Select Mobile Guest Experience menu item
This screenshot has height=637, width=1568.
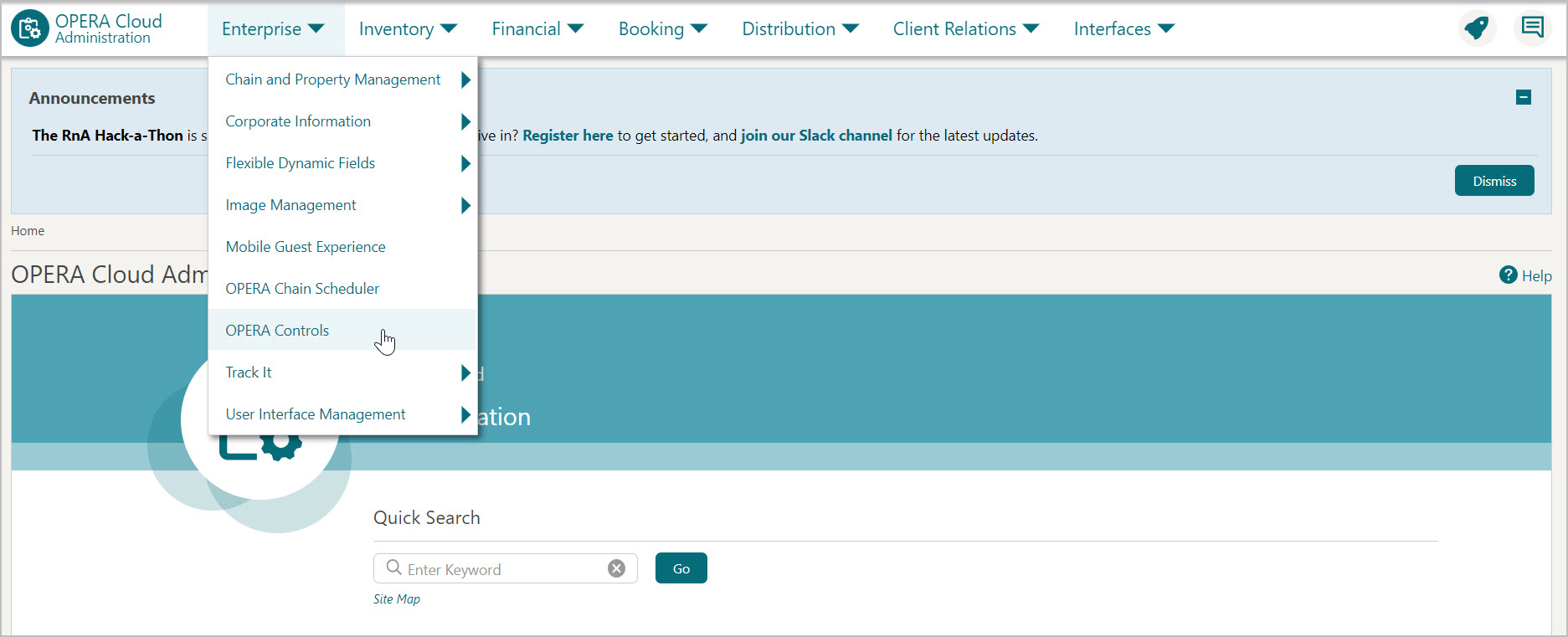[343, 247]
